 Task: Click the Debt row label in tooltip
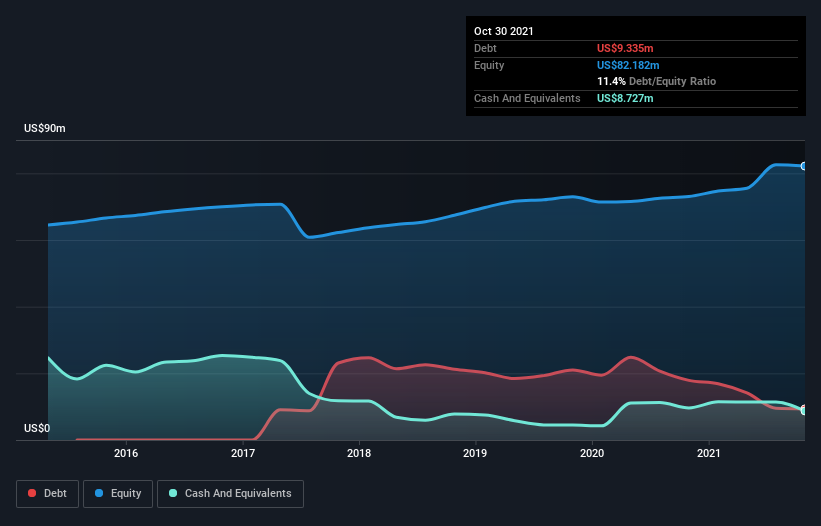point(485,48)
